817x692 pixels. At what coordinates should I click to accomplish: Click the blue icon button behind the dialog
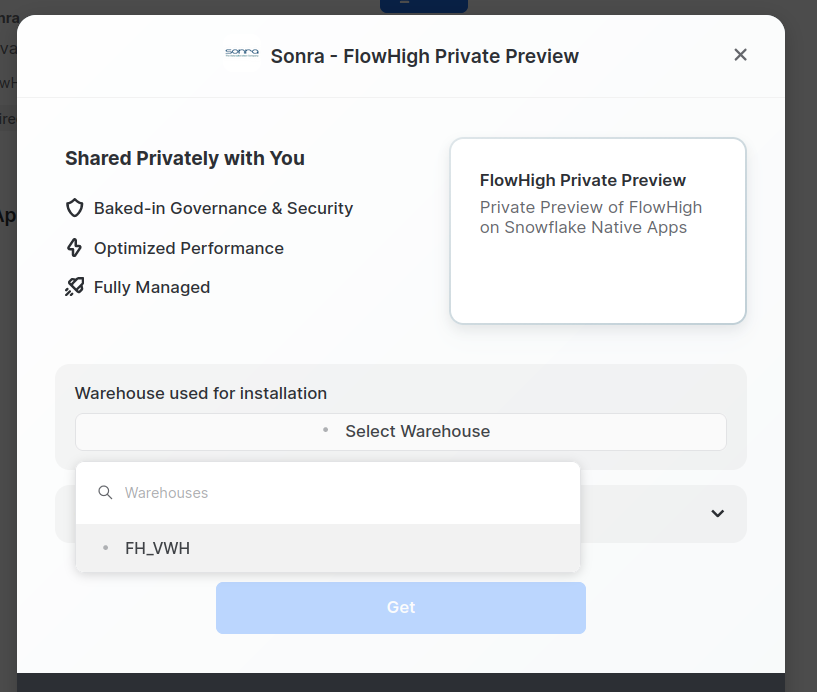coord(423,5)
